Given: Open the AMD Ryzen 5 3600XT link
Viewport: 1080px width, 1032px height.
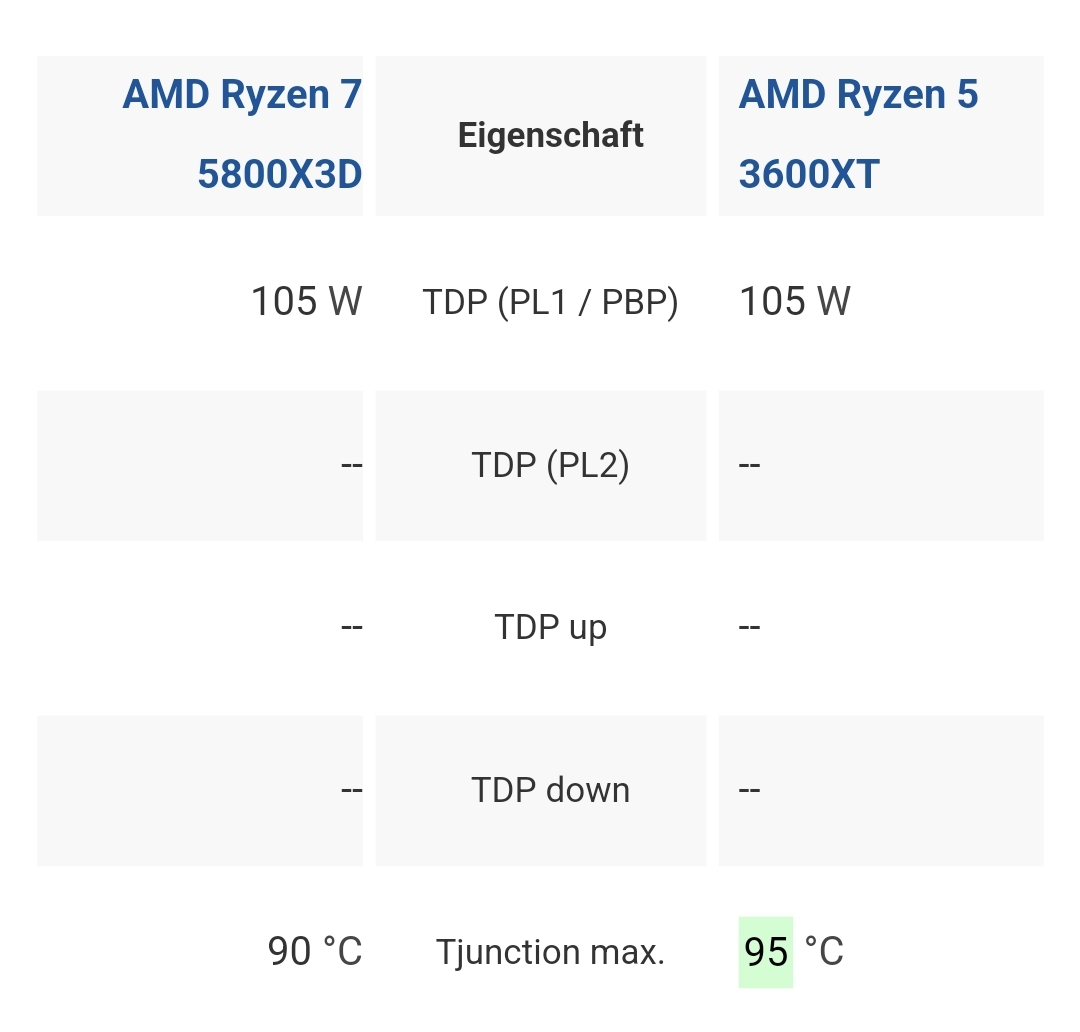Looking at the screenshot, I should click(858, 134).
